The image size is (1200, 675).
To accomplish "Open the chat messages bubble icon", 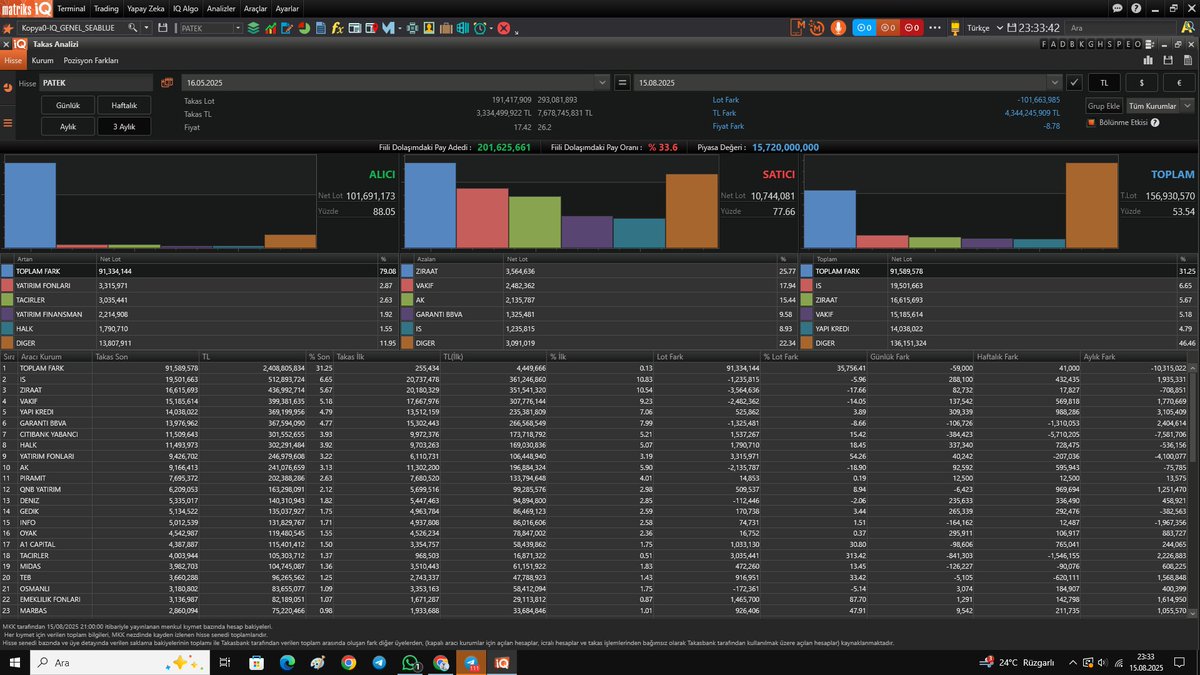I will (1117, 8).
